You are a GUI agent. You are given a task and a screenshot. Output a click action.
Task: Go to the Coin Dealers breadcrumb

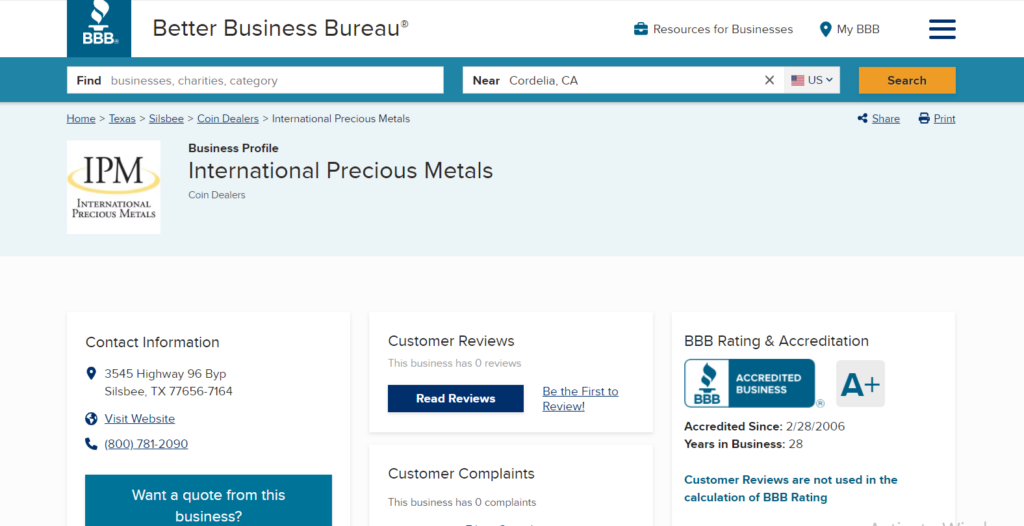point(228,118)
